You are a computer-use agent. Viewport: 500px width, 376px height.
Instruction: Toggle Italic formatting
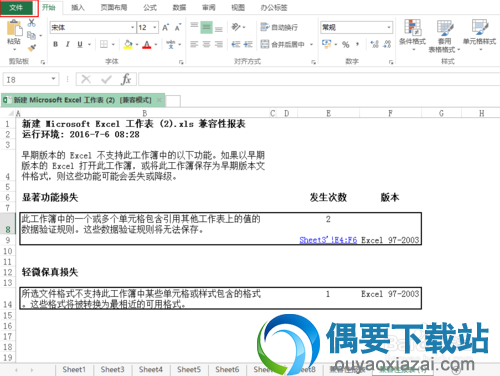click(x=68, y=44)
